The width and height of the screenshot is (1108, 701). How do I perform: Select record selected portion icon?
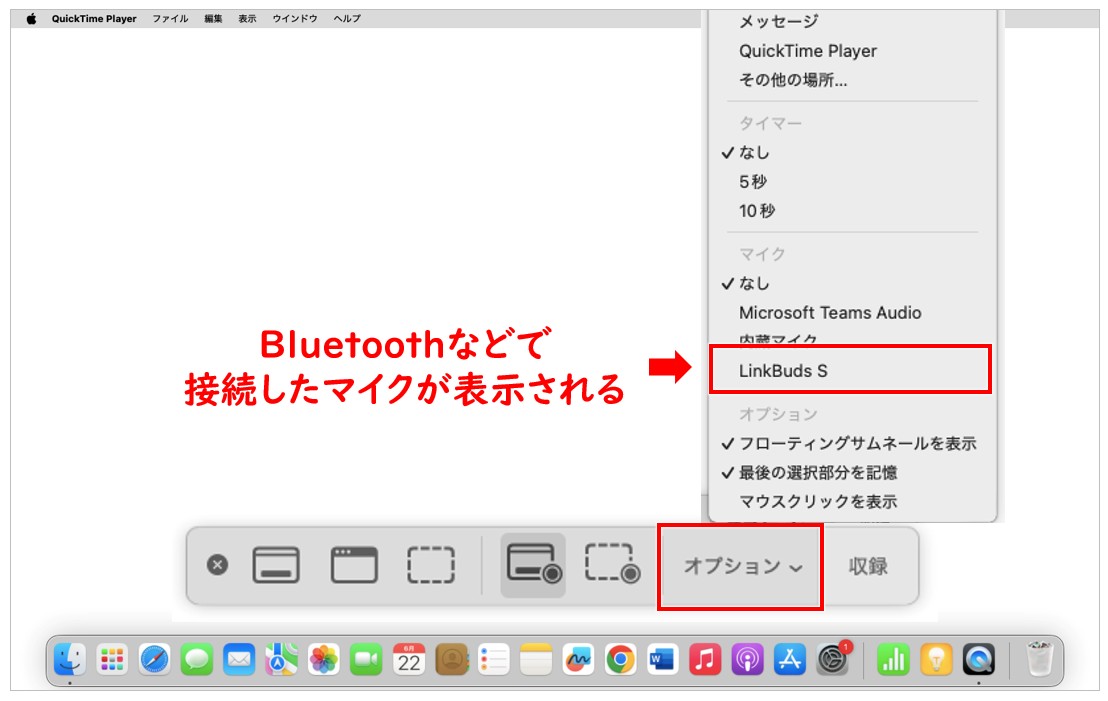tap(612, 564)
